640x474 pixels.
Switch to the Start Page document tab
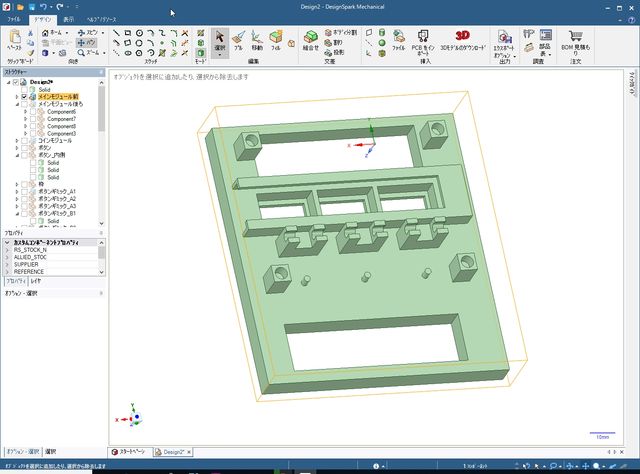point(130,452)
